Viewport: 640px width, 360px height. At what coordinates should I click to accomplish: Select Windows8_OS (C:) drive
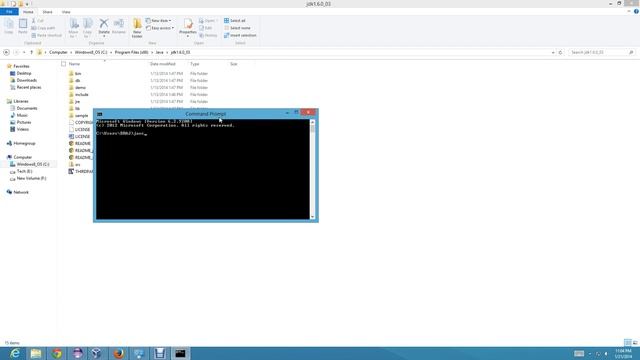point(33,164)
